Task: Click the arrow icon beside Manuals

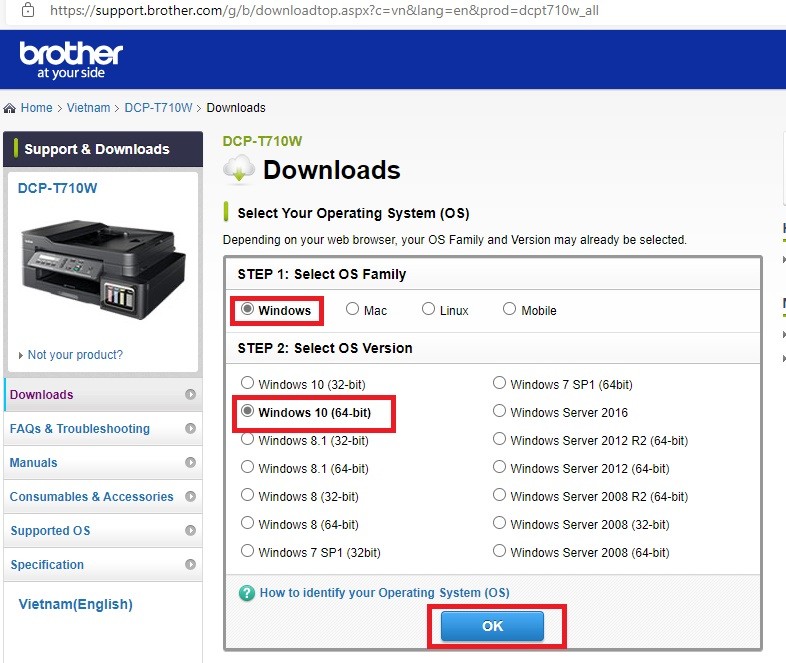Action: [x=190, y=462]
